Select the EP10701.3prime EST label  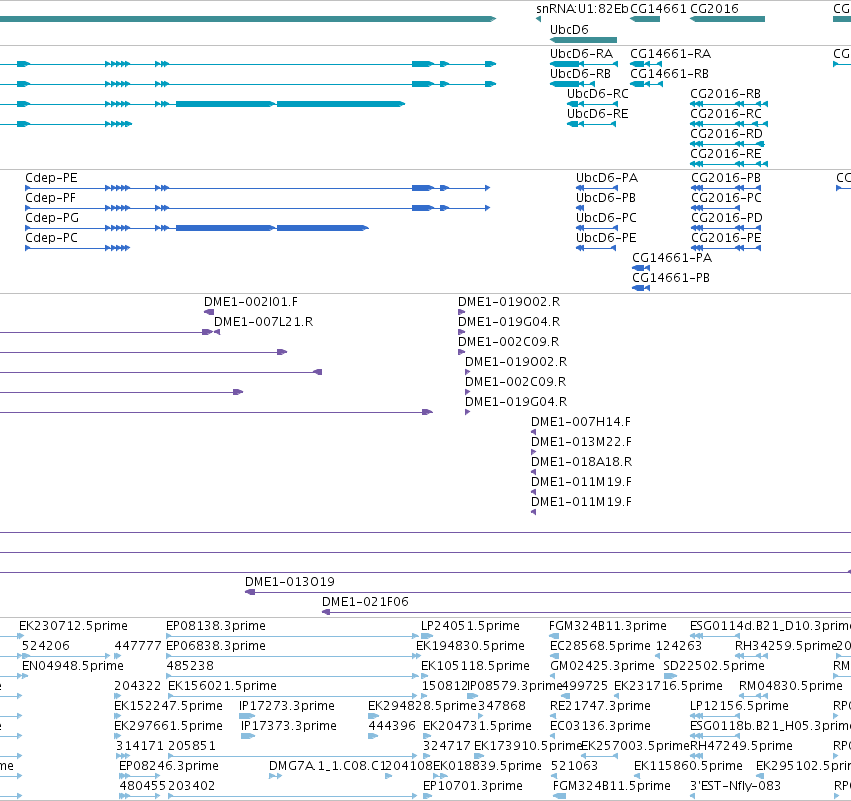coord(473,786)
